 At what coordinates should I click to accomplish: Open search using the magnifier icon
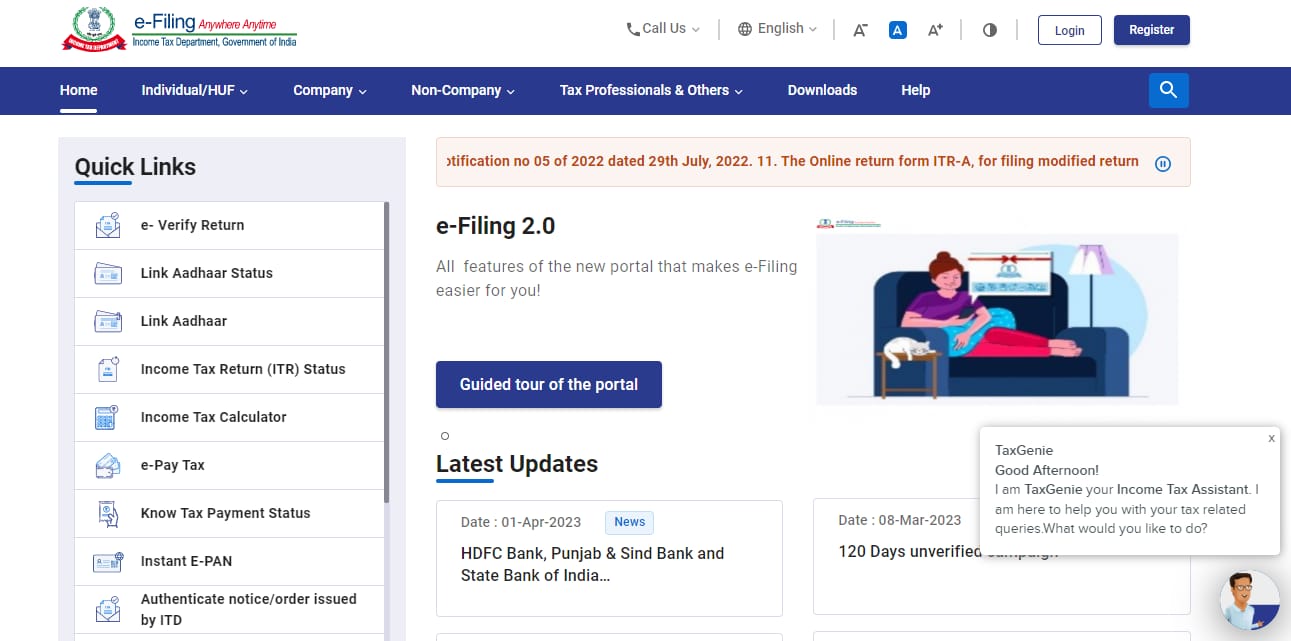(x=1168, y=90)
